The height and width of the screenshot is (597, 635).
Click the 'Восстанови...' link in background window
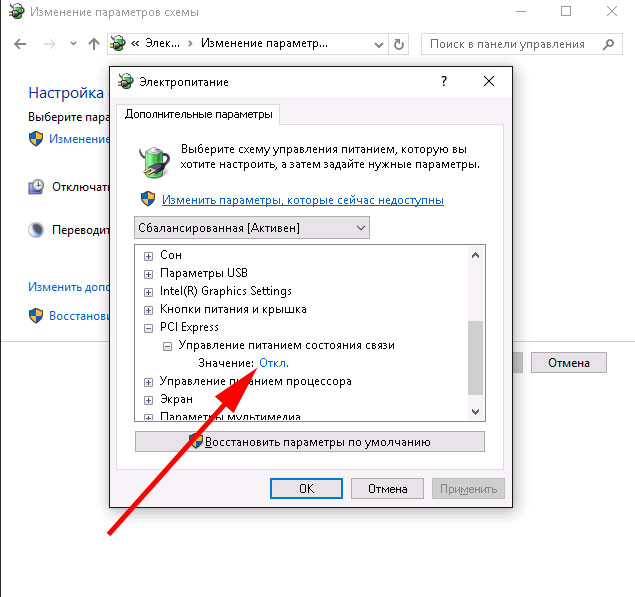pyautogui.click(x=79, y=316)
